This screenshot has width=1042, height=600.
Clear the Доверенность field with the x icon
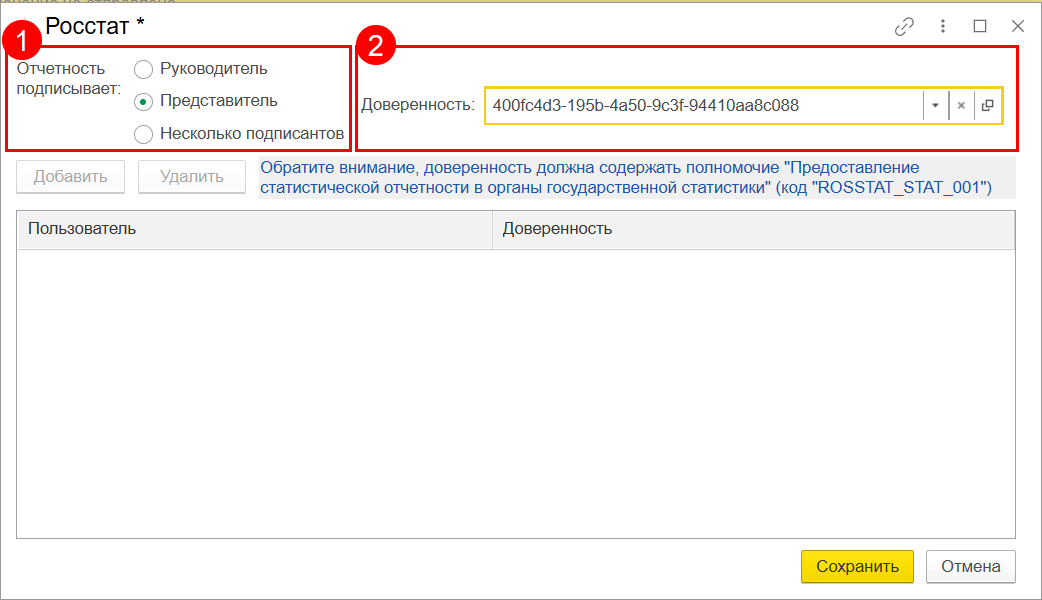[x=960, y=105]
